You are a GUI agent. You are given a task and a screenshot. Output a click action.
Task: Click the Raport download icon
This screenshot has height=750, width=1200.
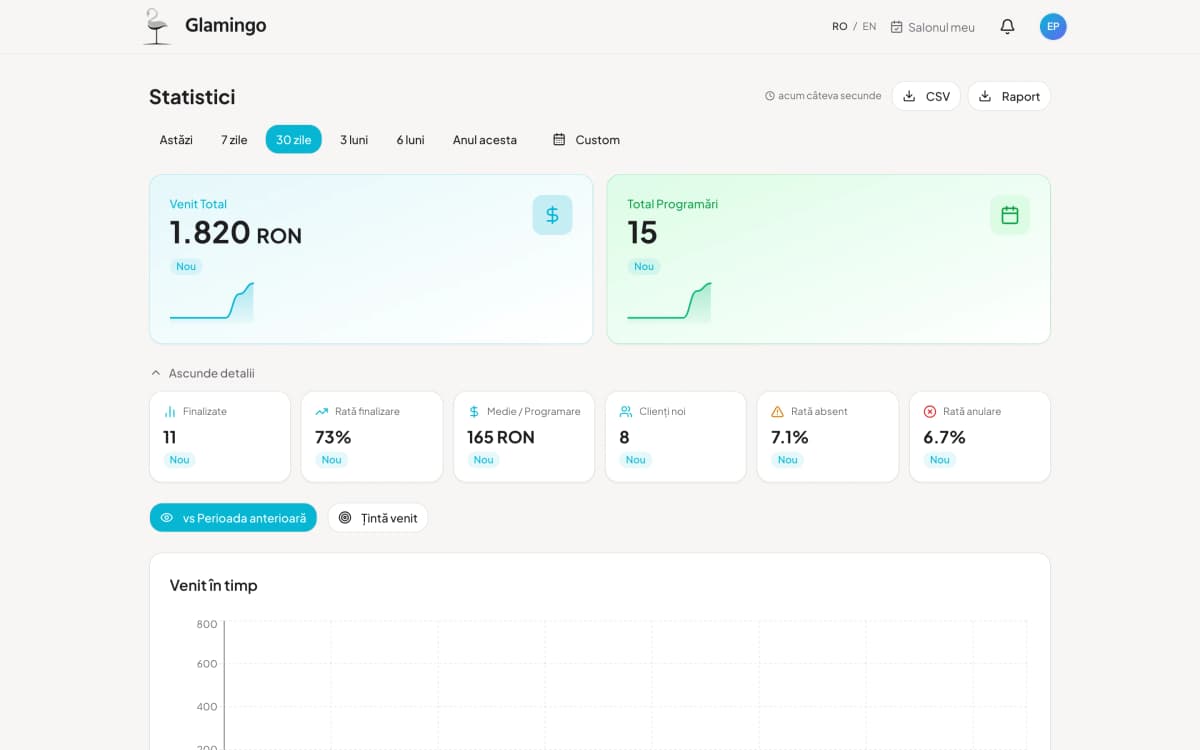click(986, 95)
